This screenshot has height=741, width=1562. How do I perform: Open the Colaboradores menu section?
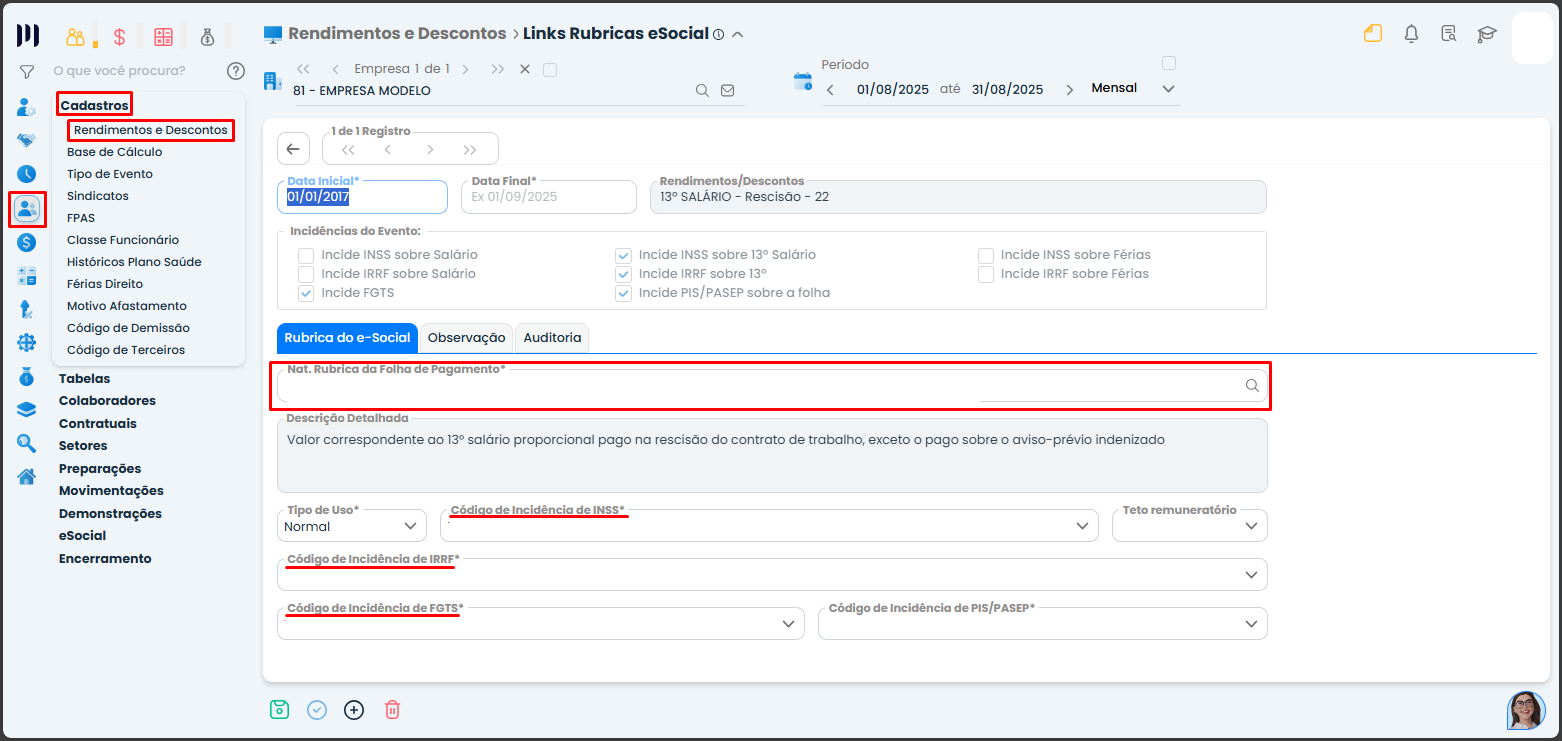pyautogui.click(x=108, y=401)
